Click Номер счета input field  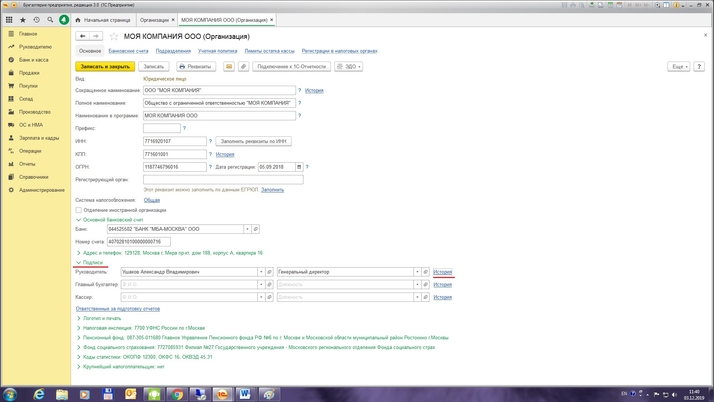139,242
